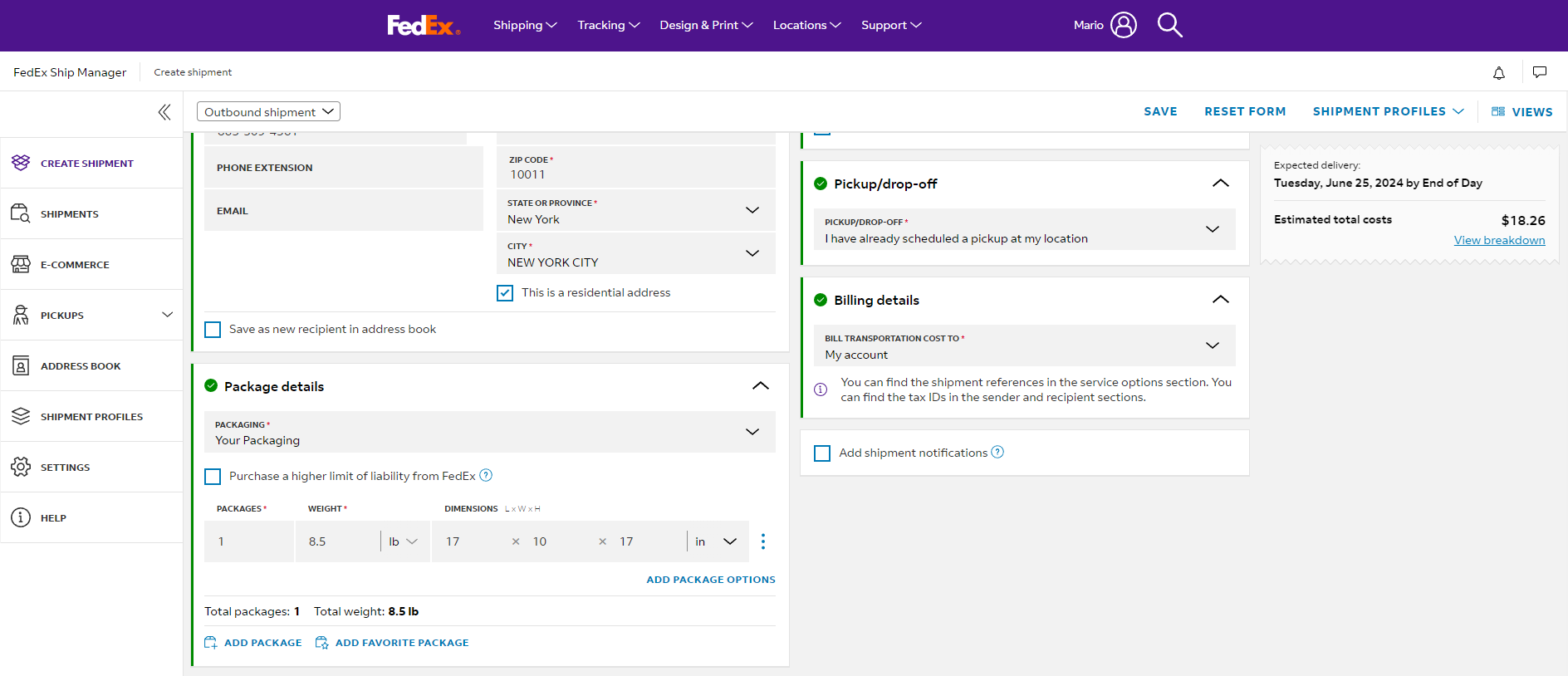Open the State or Province dropdown
This screenshot has width=1568, height=676.
point(636,210)
